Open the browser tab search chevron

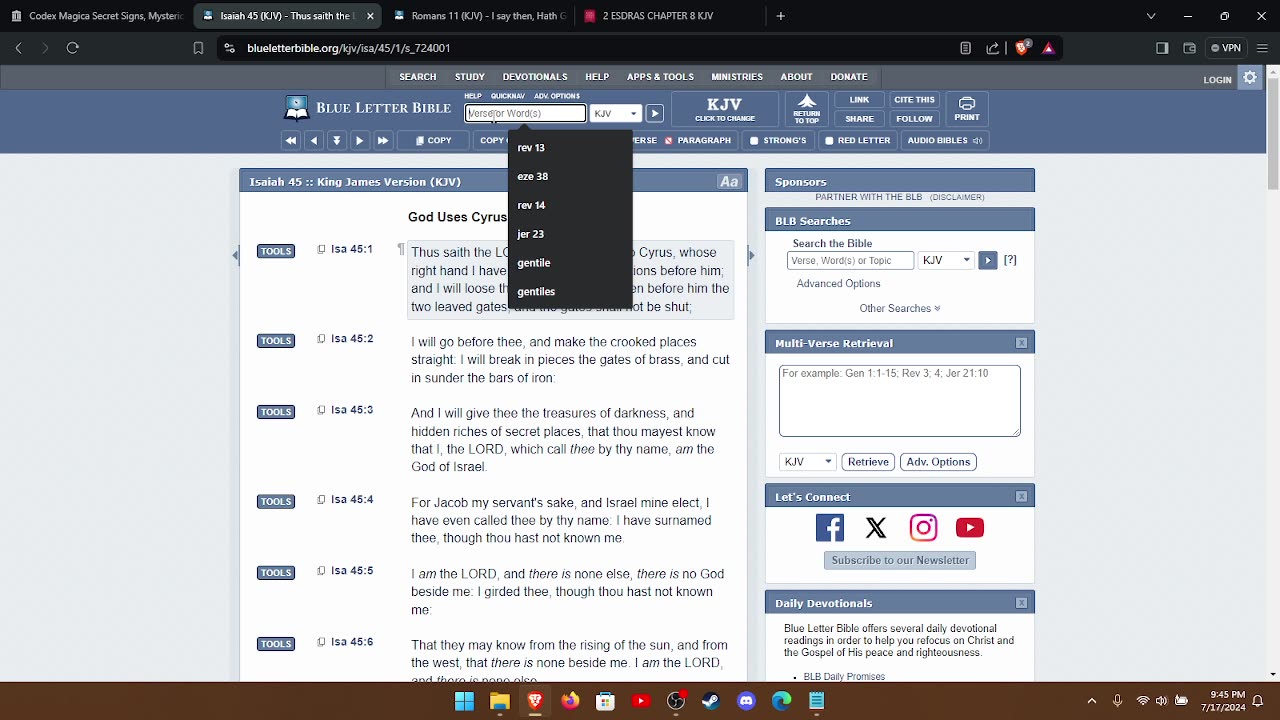1151,16
